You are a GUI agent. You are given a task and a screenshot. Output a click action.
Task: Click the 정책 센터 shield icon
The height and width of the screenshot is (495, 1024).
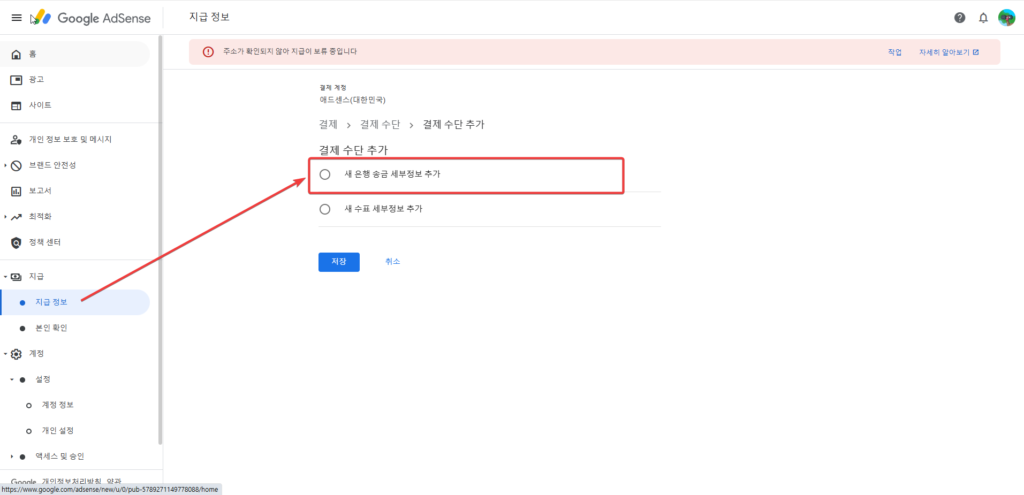pyautogui.click(x=16, y=242)
